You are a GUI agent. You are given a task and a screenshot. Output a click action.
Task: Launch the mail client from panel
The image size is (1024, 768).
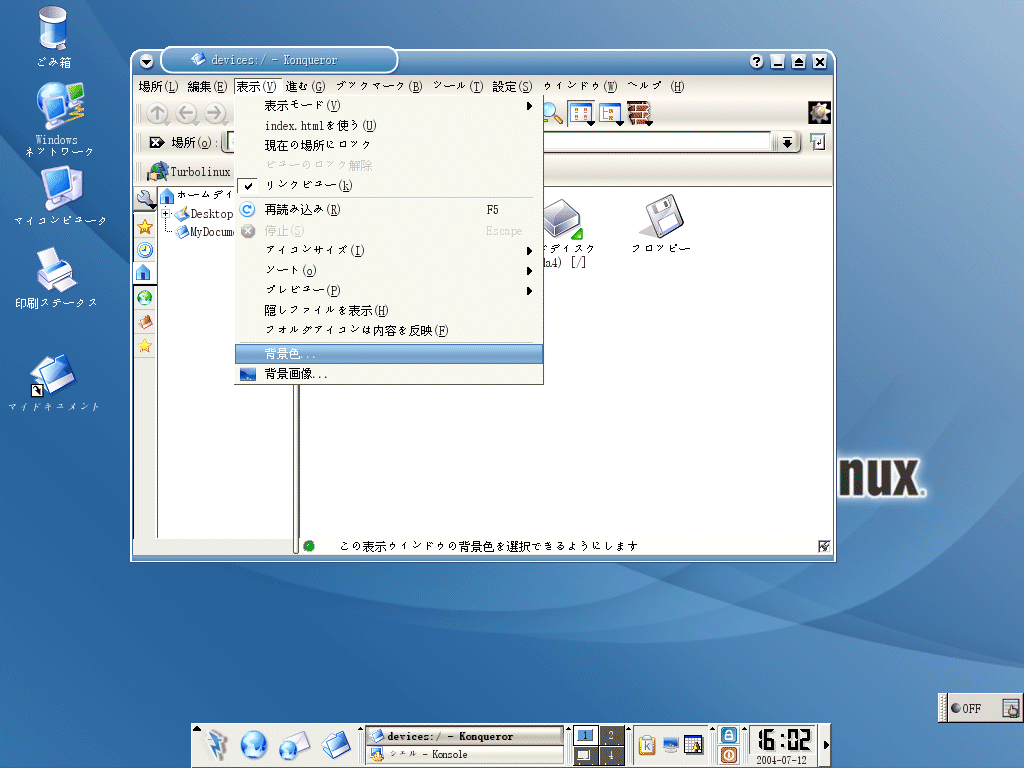[294, 746]
